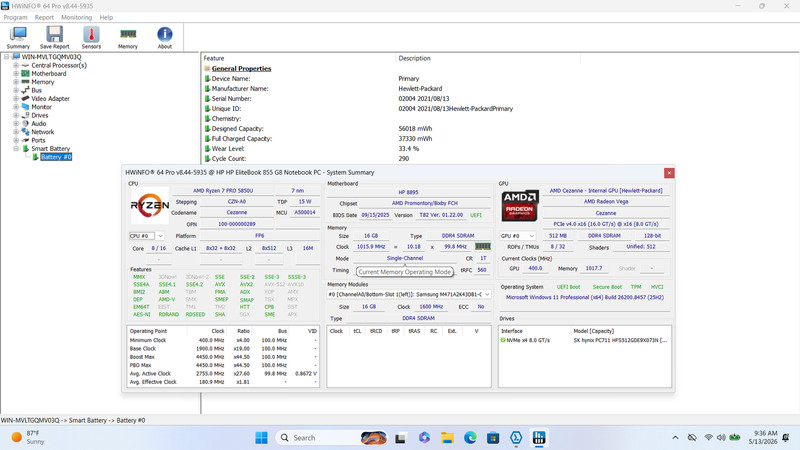Open Copilot icon in taskbar
Image resolution: width=800 pixels, height=450 pixels.
coord(424,438)
